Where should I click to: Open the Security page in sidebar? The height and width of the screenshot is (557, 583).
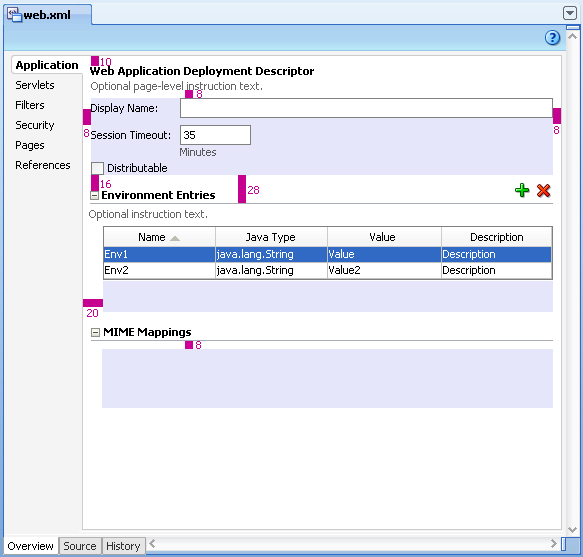[35, 125]
